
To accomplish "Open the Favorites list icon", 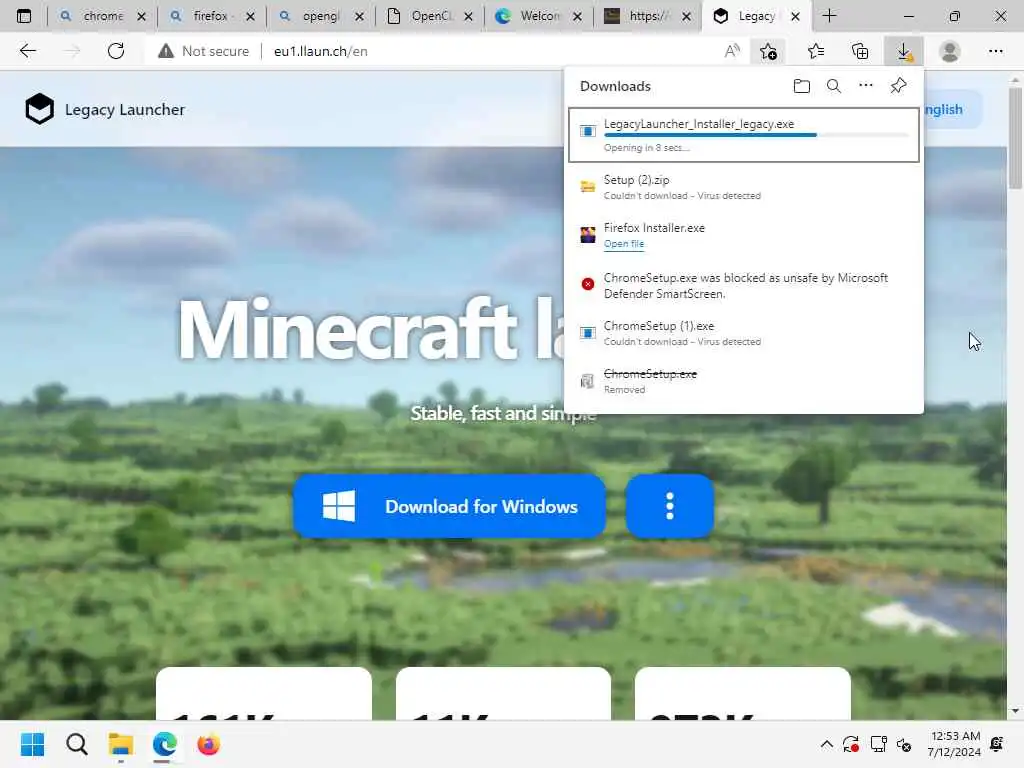I will tap(816, 51).
